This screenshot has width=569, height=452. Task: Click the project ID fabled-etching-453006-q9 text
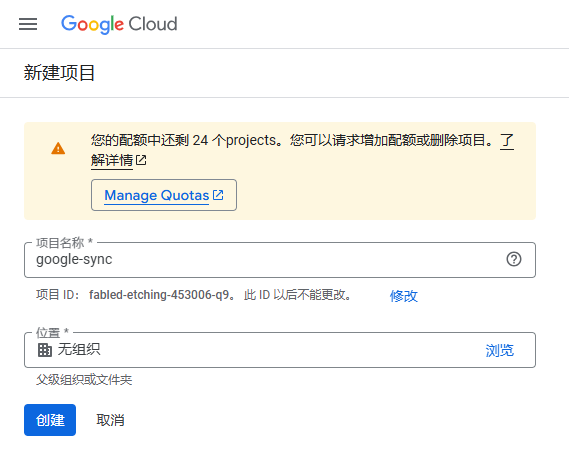click(x=159, y=295)
